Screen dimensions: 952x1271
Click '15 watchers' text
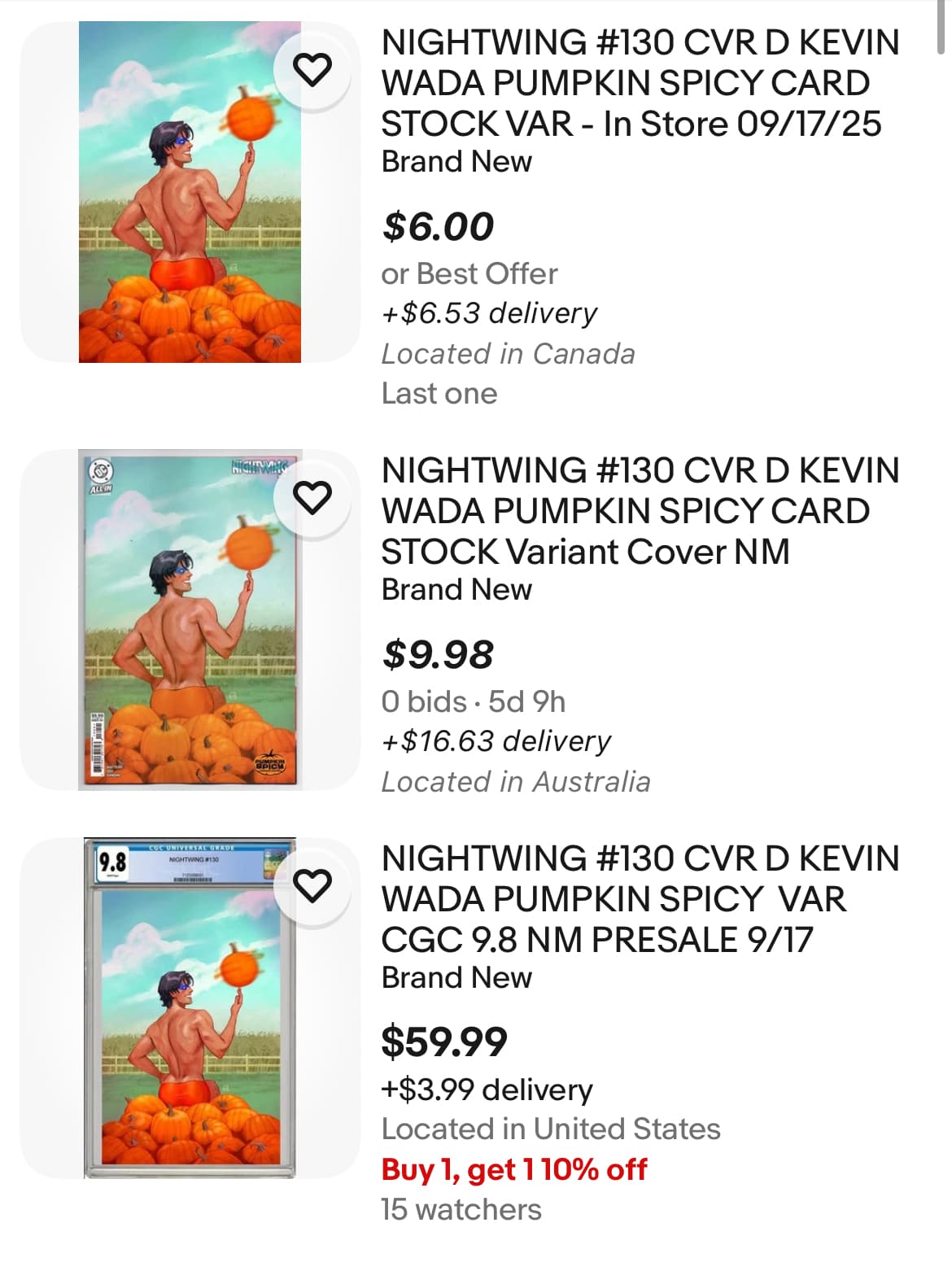pyautogui.click(x=461, y=1209)
